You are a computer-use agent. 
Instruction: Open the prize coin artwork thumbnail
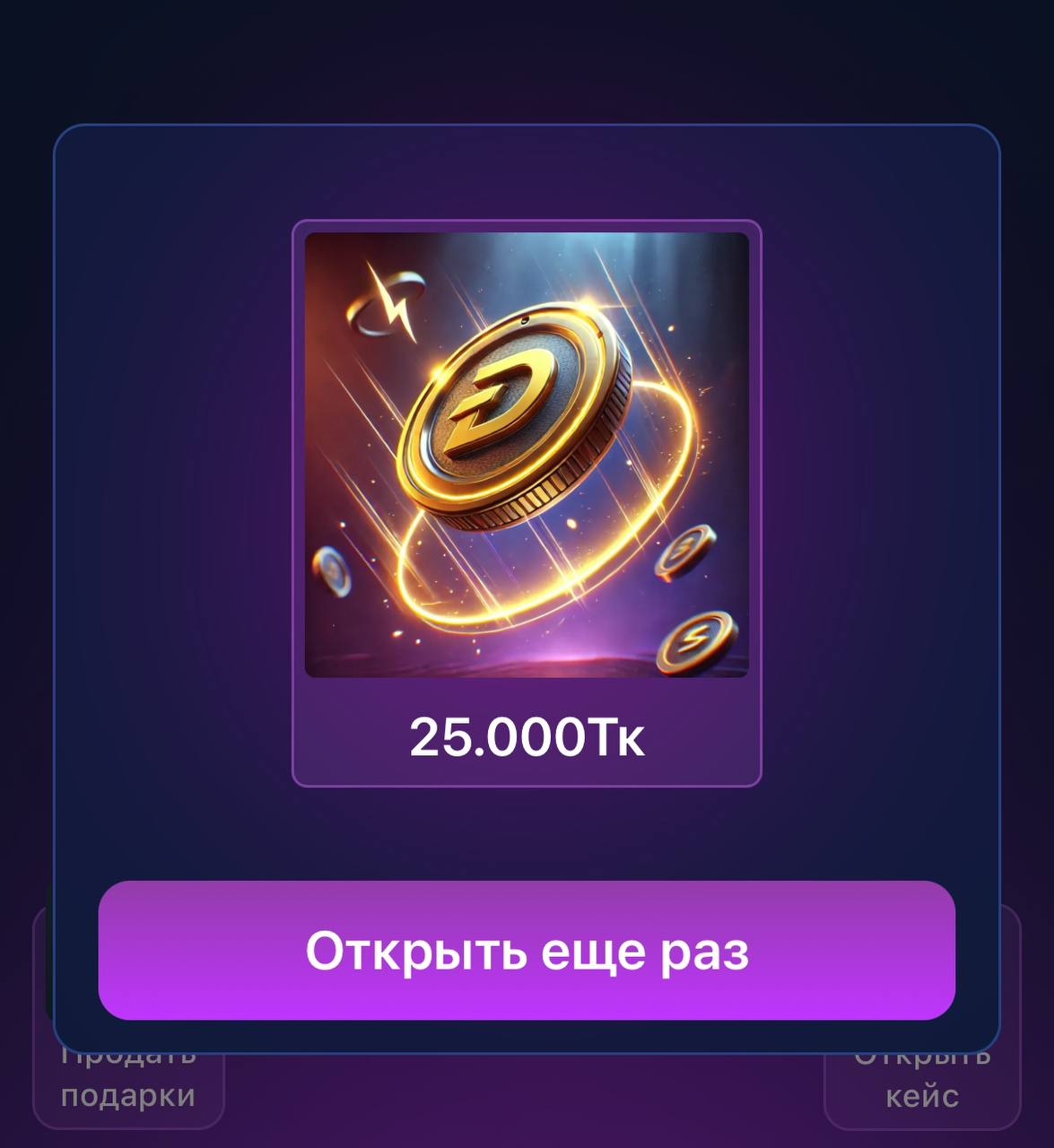(527, 455)
